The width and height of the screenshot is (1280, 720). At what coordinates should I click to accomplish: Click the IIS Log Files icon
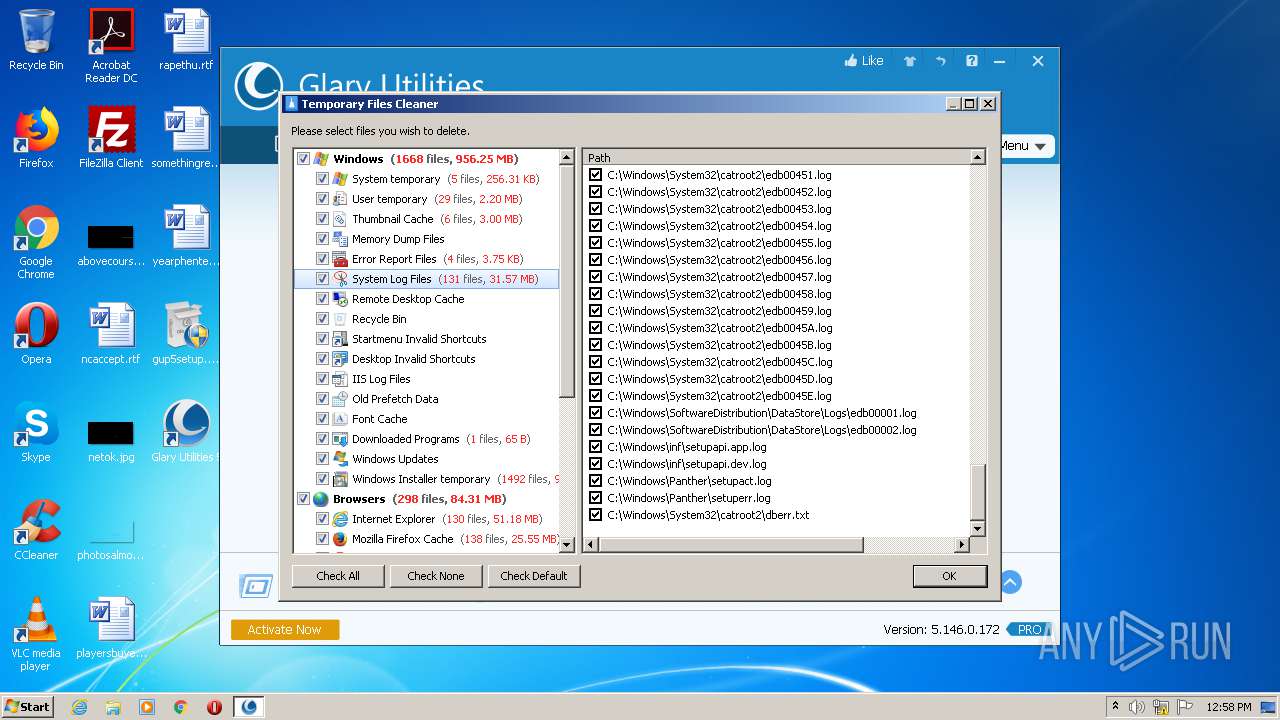[340, 379]
